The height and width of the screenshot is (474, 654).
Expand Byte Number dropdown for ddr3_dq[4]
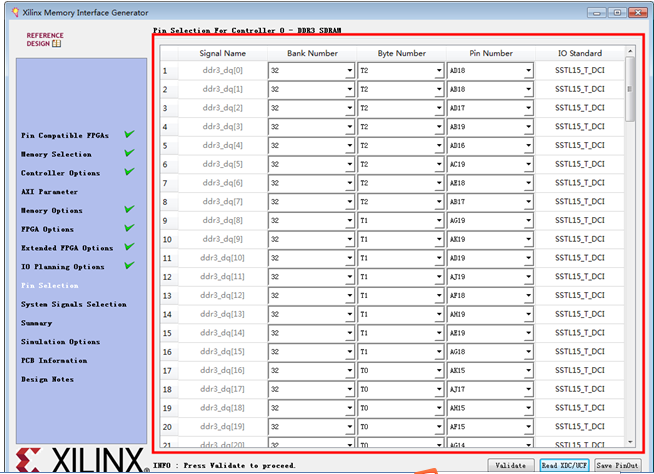(400, 146)
